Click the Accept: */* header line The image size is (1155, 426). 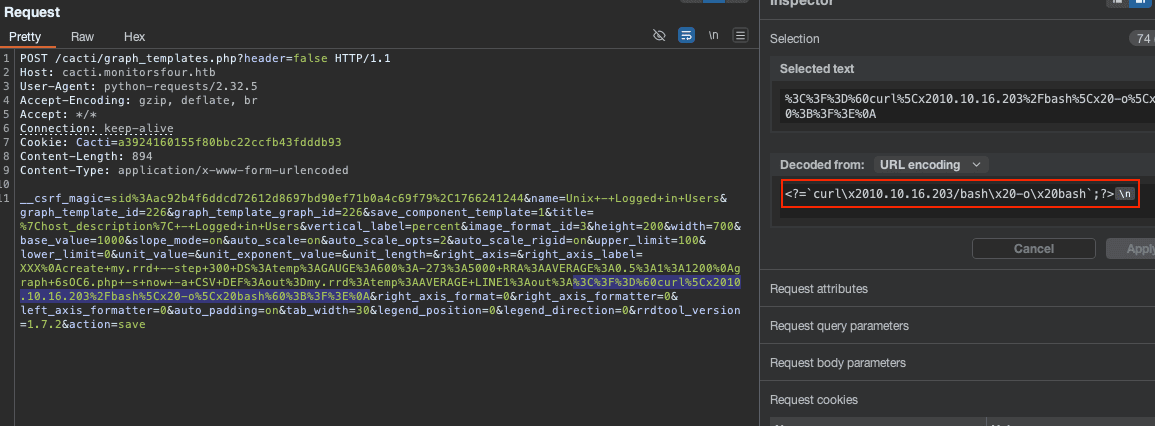tap(58, 114)
